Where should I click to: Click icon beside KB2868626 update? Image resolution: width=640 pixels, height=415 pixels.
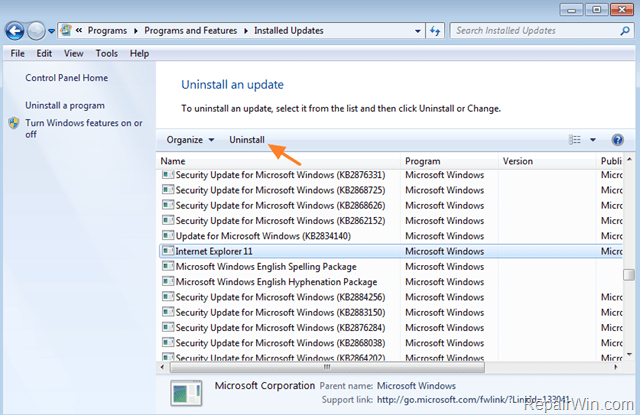point(168,205)
